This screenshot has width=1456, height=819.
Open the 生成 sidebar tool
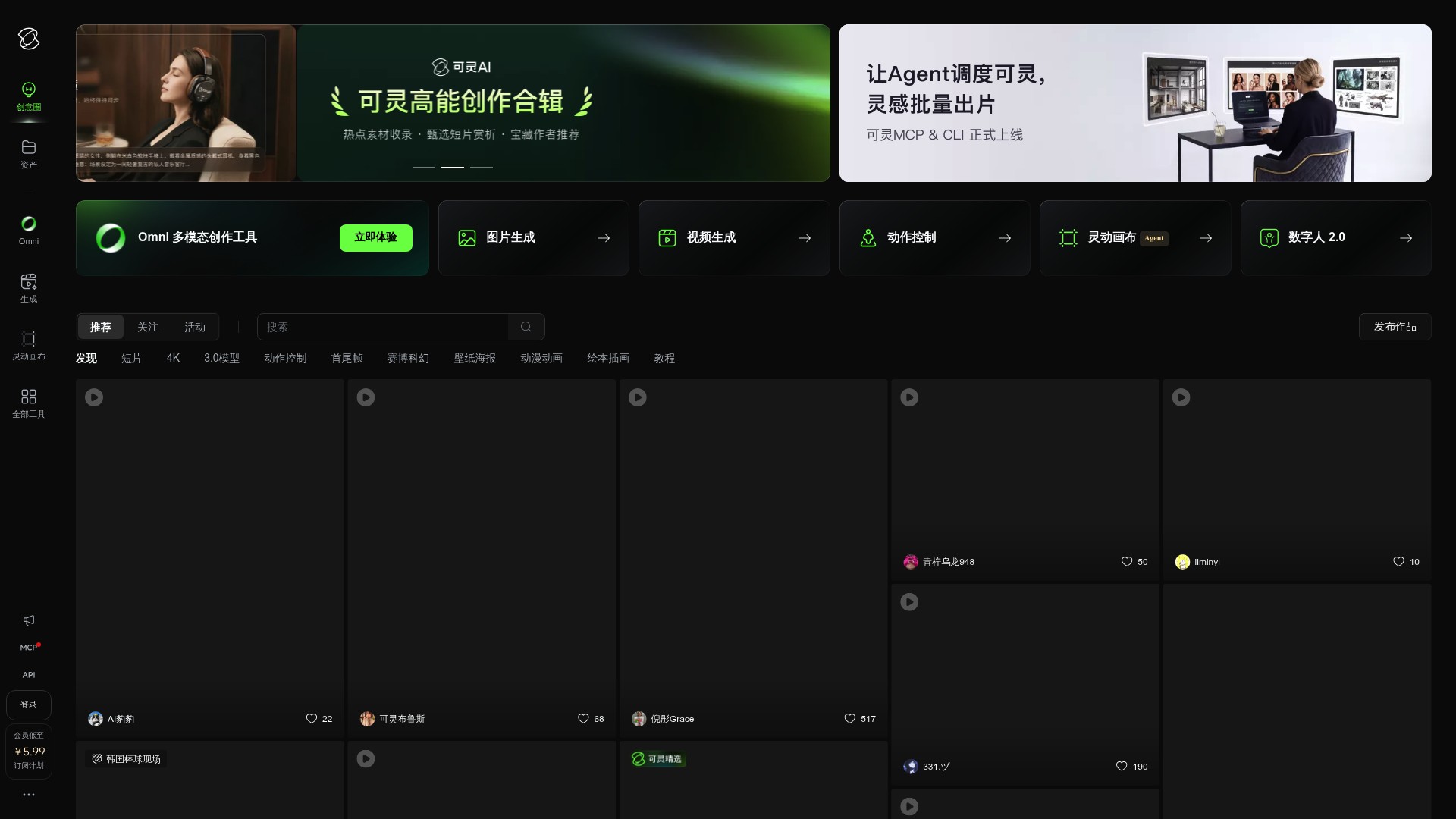coord(29,288)
